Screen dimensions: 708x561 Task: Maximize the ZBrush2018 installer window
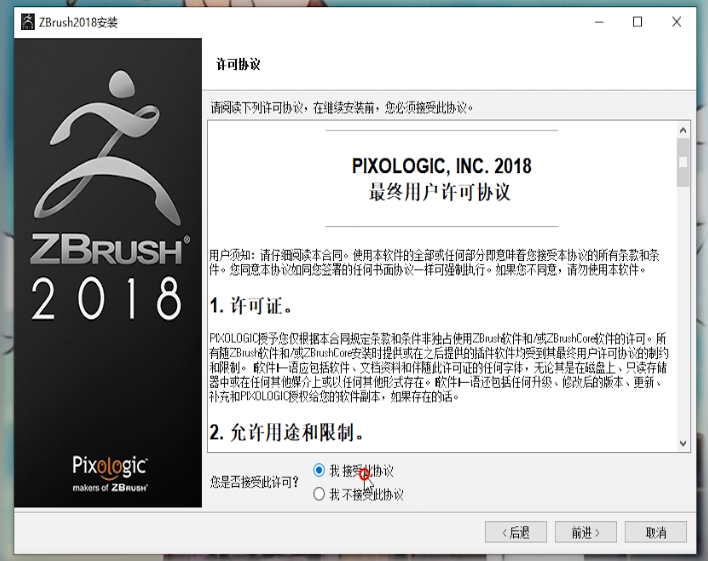pos(637,22)
